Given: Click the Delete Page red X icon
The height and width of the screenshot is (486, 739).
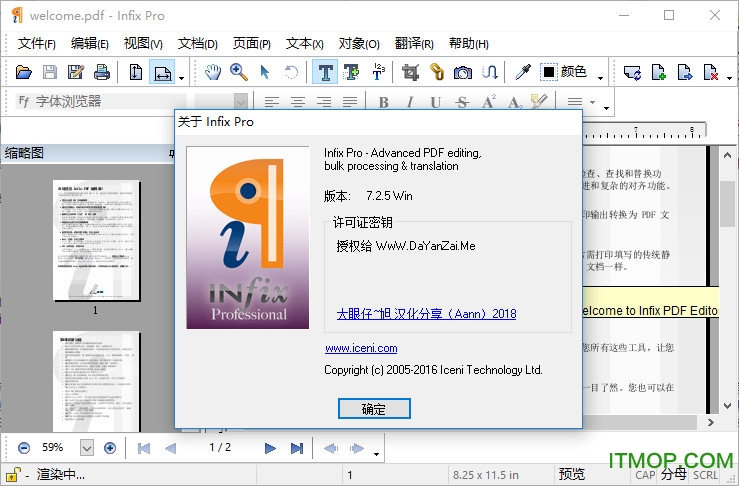Looking at the screenshot, I should pyautogui.click(x=710, y=72).
